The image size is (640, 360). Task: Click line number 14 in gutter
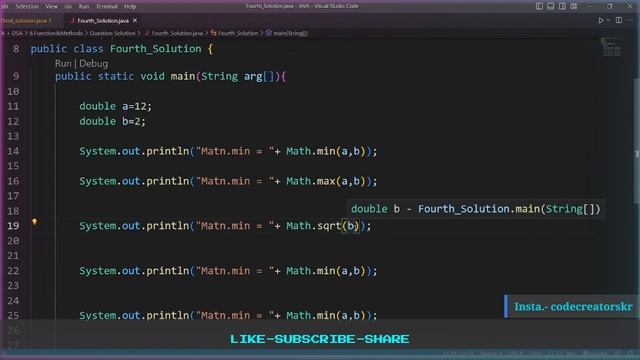[x=13, y=151]
